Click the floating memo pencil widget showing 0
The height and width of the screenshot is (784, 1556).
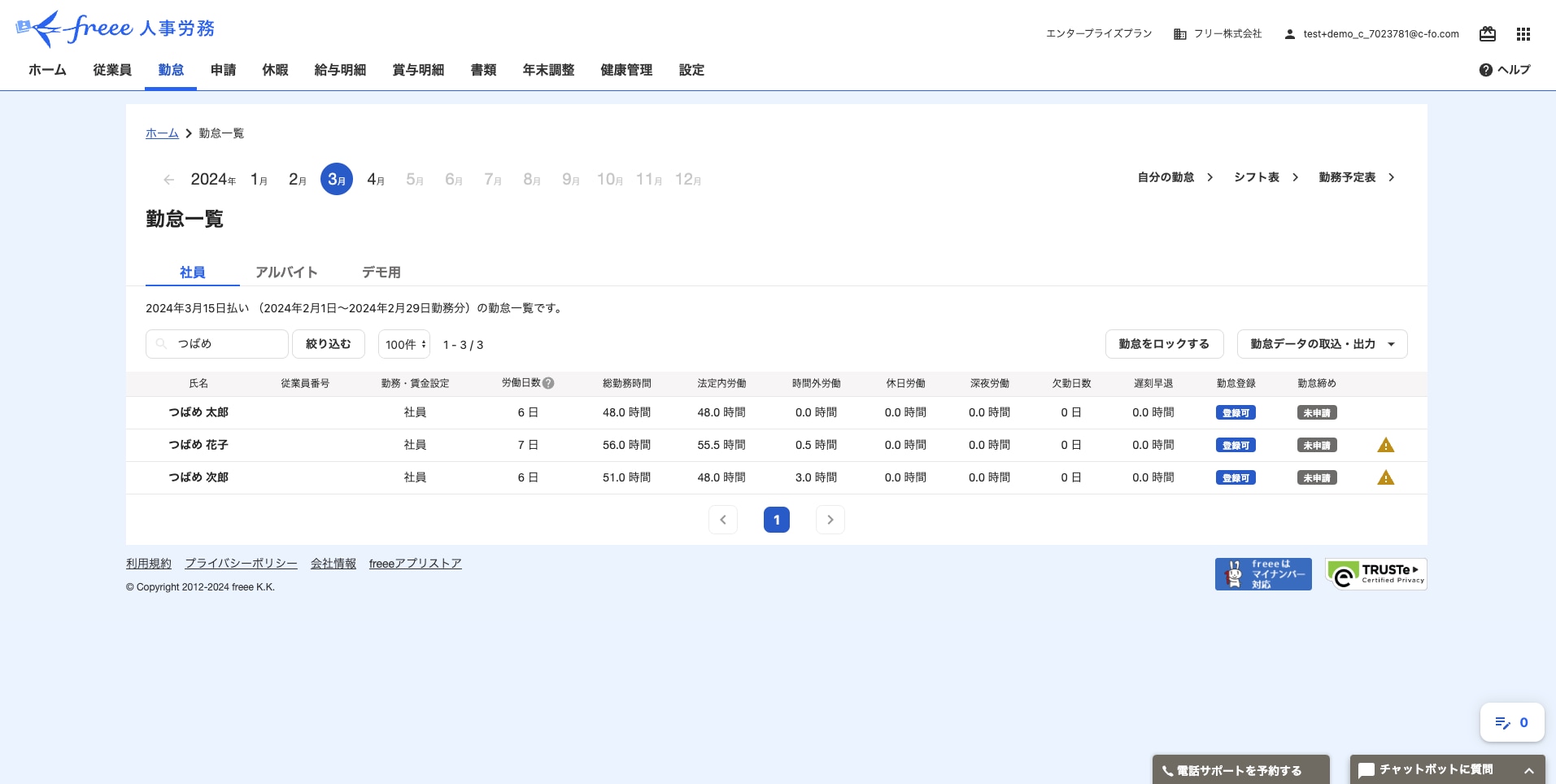(x=1511, y=722)
